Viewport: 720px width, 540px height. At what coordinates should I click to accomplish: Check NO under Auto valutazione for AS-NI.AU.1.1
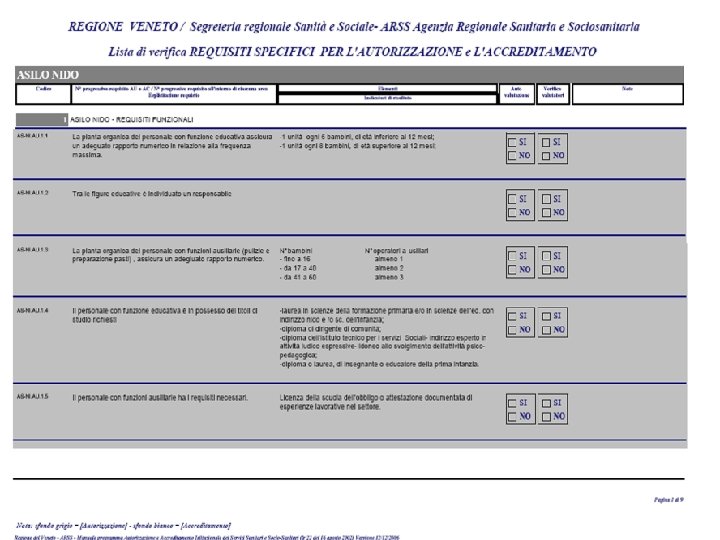tap(512, 156)
